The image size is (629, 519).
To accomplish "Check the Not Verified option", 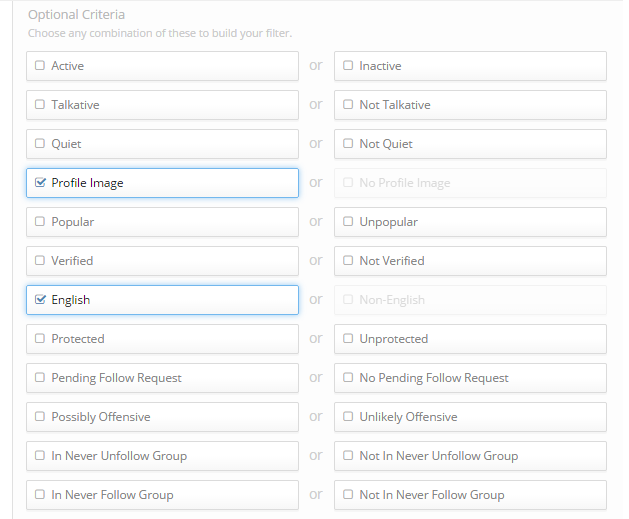I will pos(348,260).
